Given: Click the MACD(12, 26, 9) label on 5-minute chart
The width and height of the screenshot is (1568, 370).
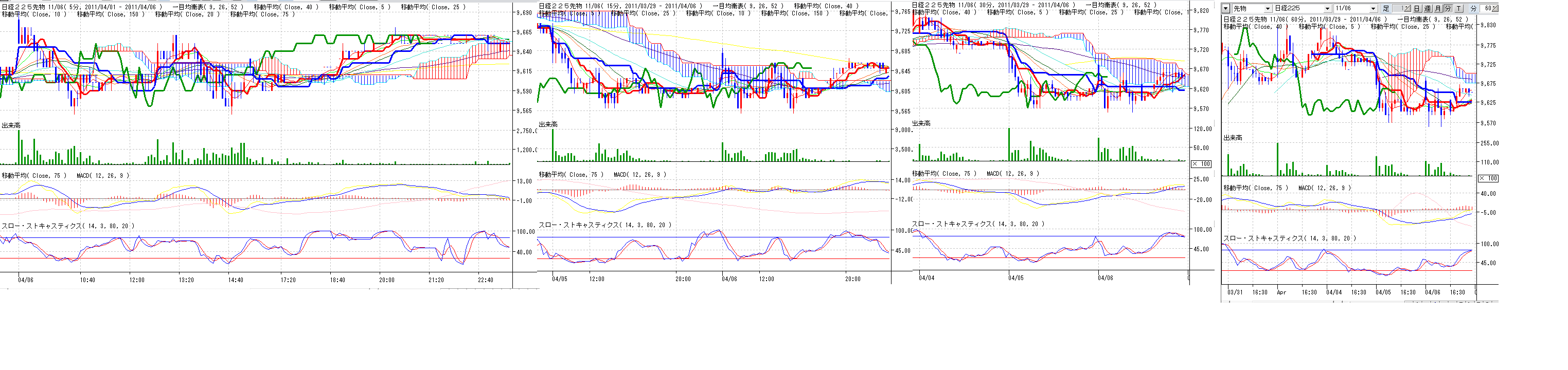Looking at the screenshot, I should point(103,176).
